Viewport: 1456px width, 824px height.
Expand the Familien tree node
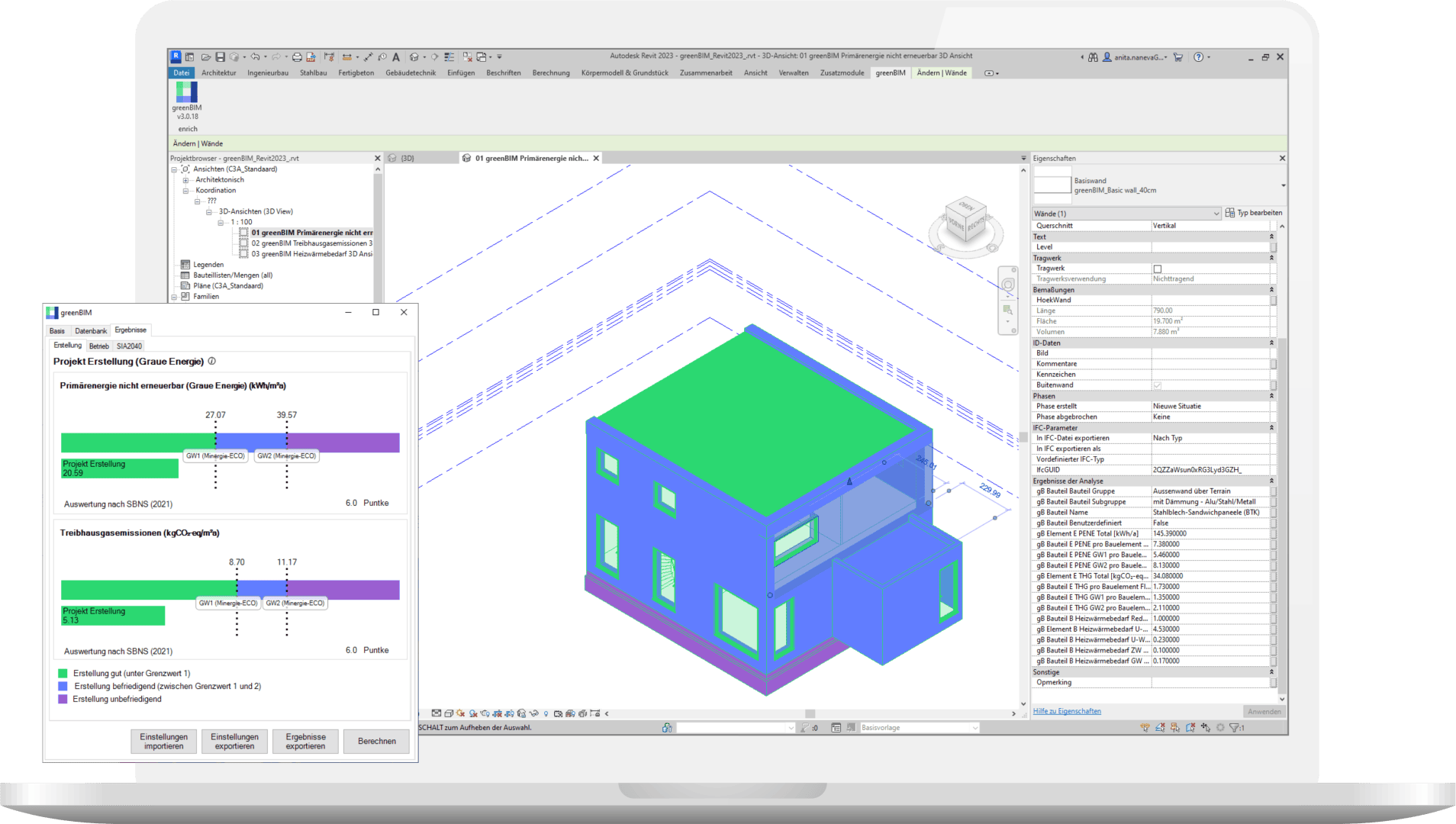pos(174,298)
